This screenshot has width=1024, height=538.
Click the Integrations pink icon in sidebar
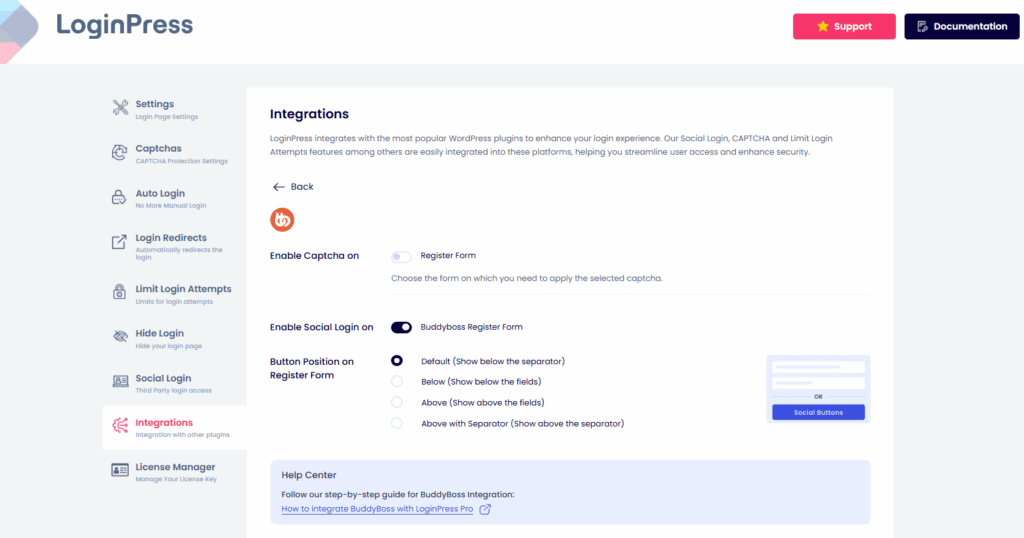120,426
